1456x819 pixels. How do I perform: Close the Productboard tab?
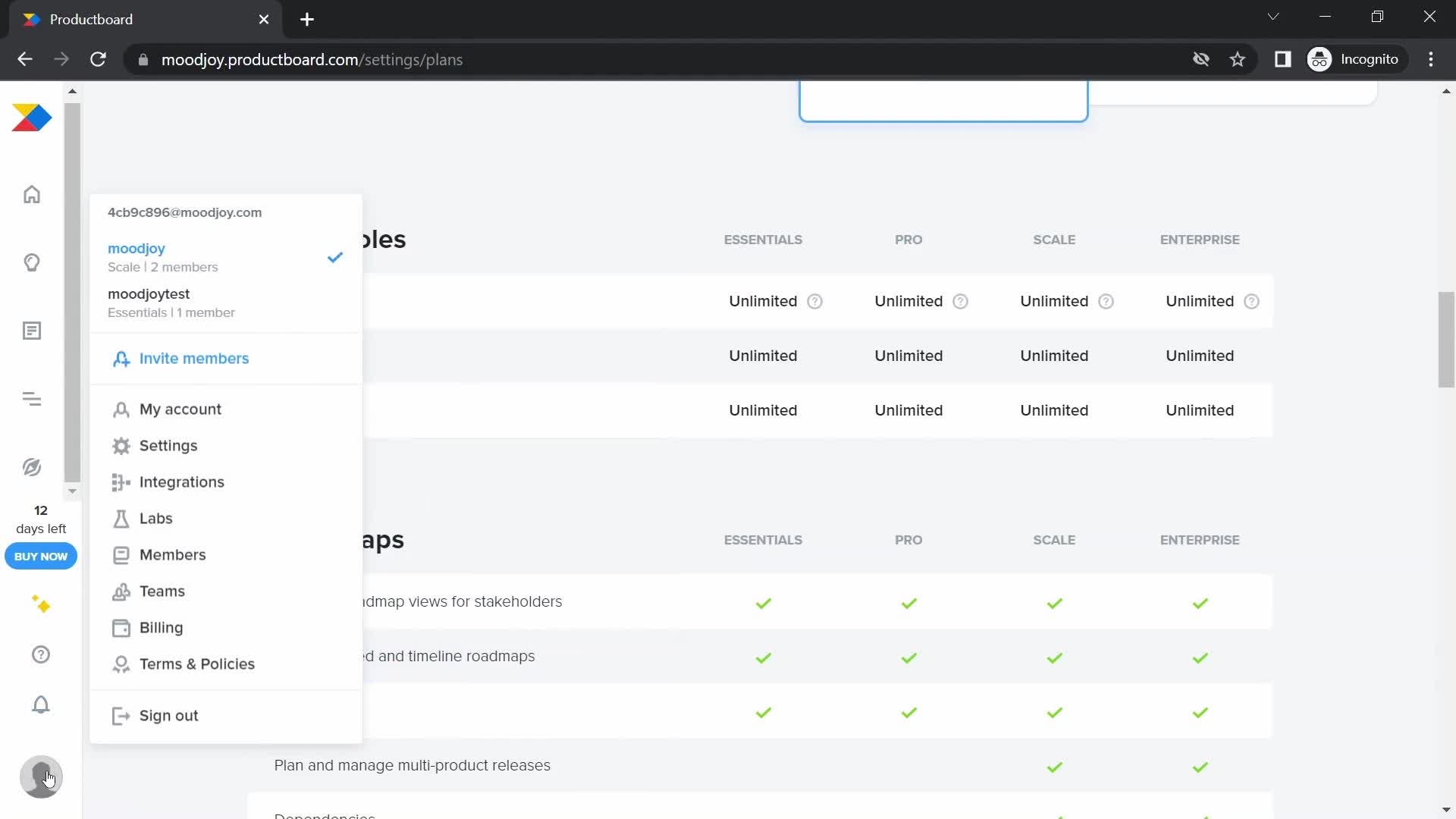click(x=264, y=20)
